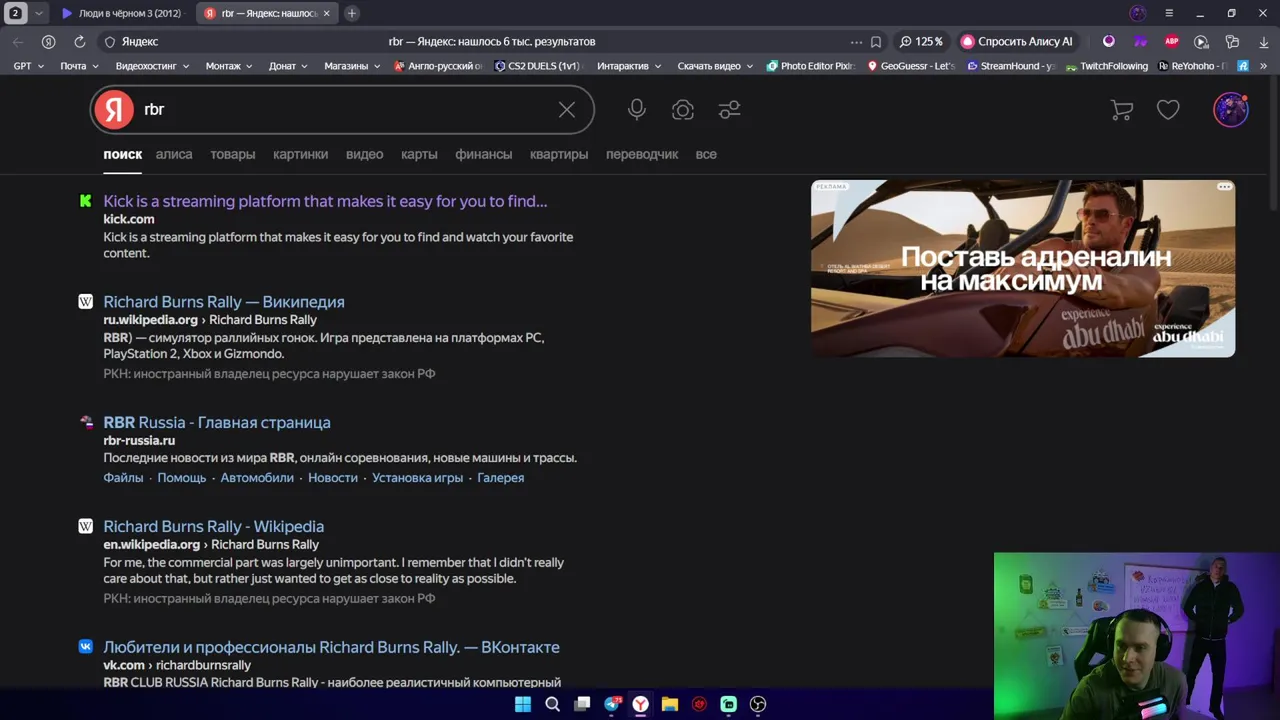1280x720 pixels.
Task: Start voice search with microphone icon
Action: [637, 110]
